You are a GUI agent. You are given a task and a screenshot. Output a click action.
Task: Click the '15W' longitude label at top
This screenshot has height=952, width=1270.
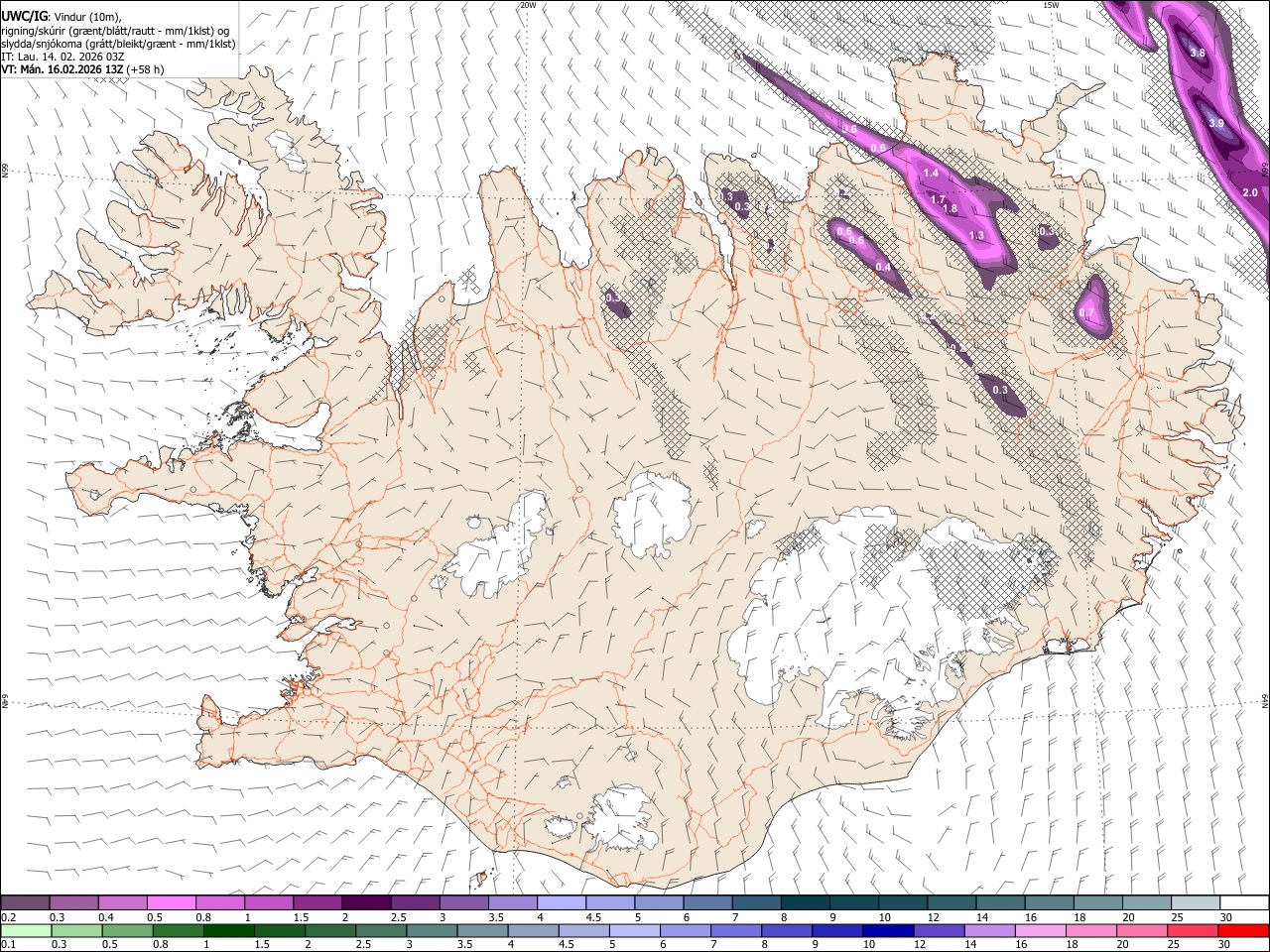pyautogui.click(x=1051, y=5)
